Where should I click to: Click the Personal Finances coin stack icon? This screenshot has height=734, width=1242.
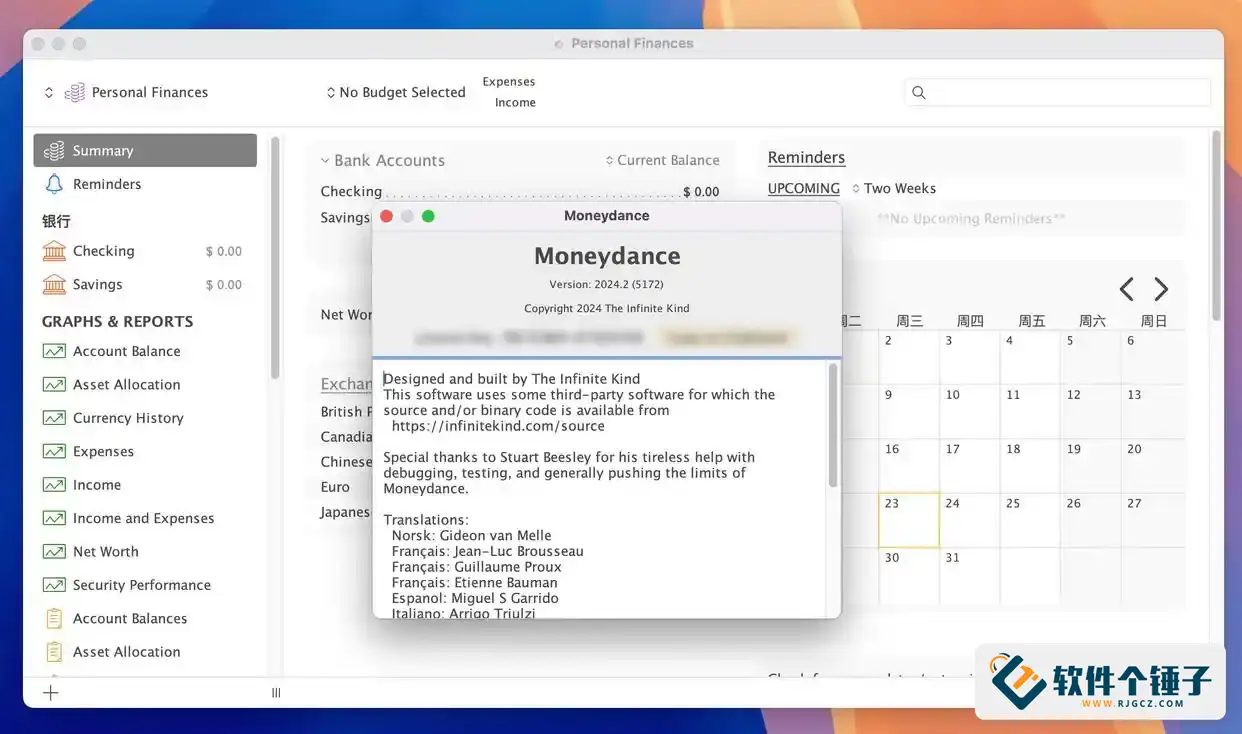(75, 92)
